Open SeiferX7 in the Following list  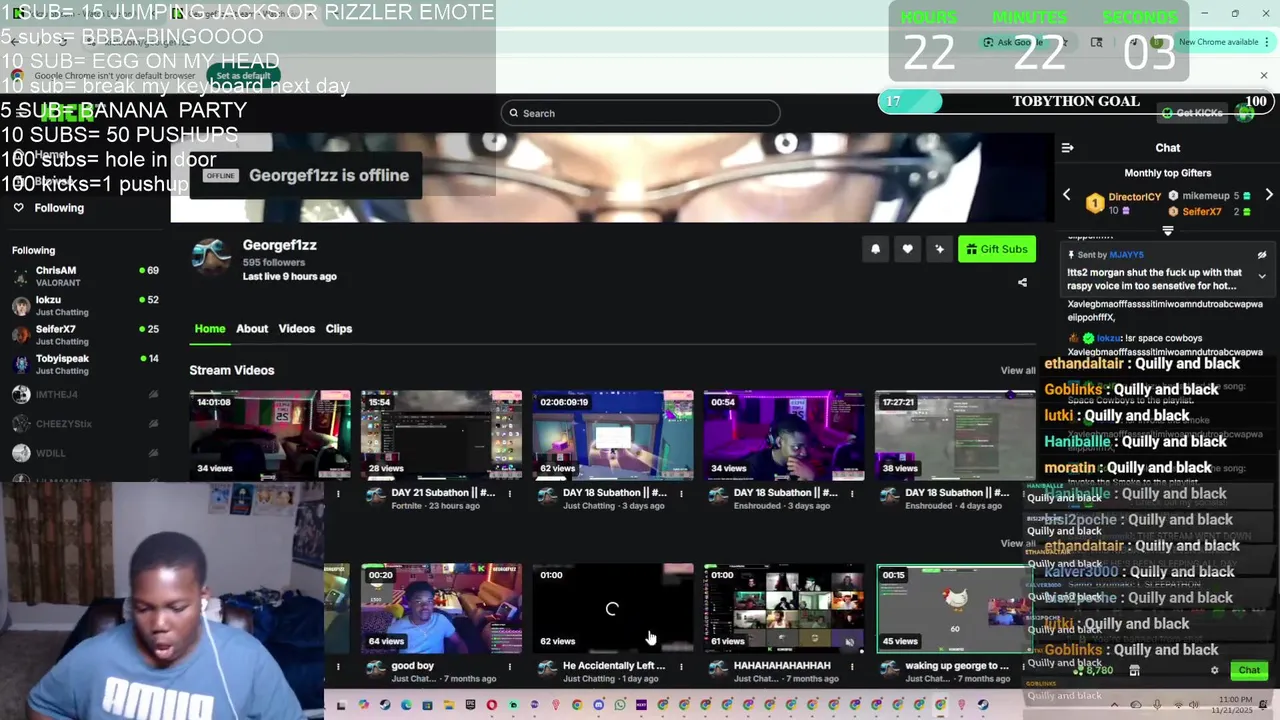tap(85, 335)
